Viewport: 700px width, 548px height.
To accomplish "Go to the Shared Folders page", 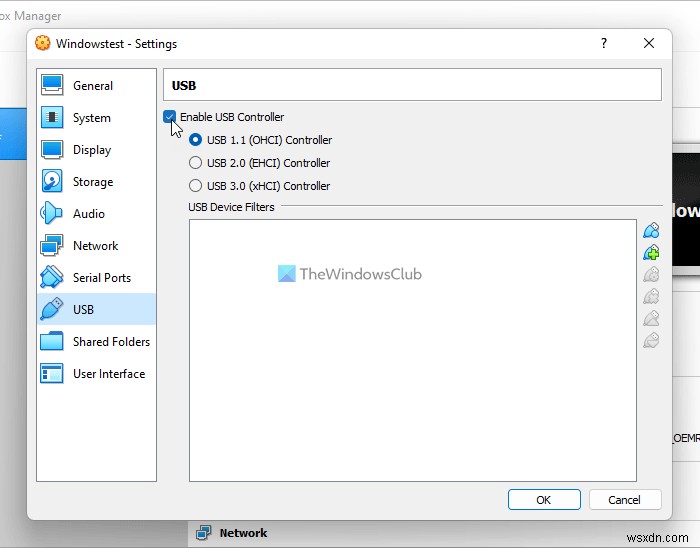I will click(96, 341).
